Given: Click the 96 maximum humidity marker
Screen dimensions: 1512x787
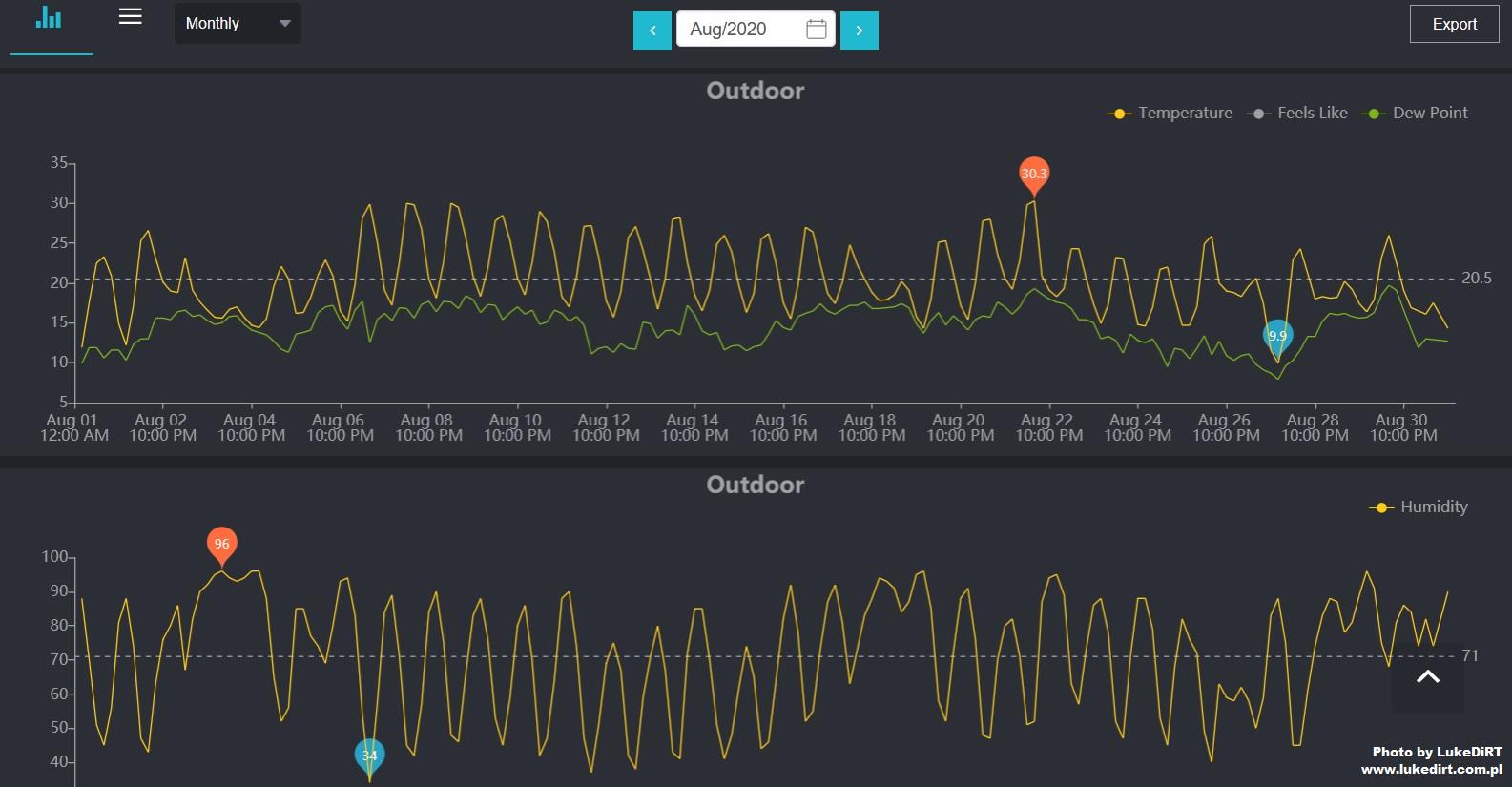Looking at the screenshot, I should click(x=221, y=545).
